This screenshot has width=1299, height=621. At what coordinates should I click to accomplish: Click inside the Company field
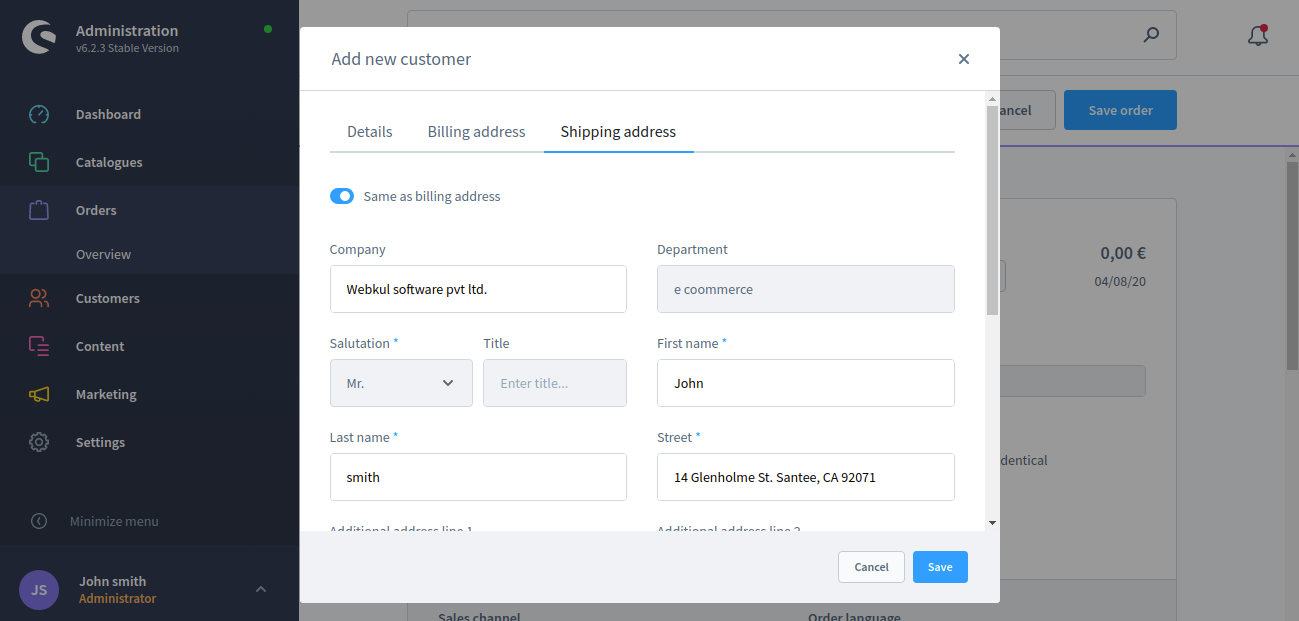(478, 289)
